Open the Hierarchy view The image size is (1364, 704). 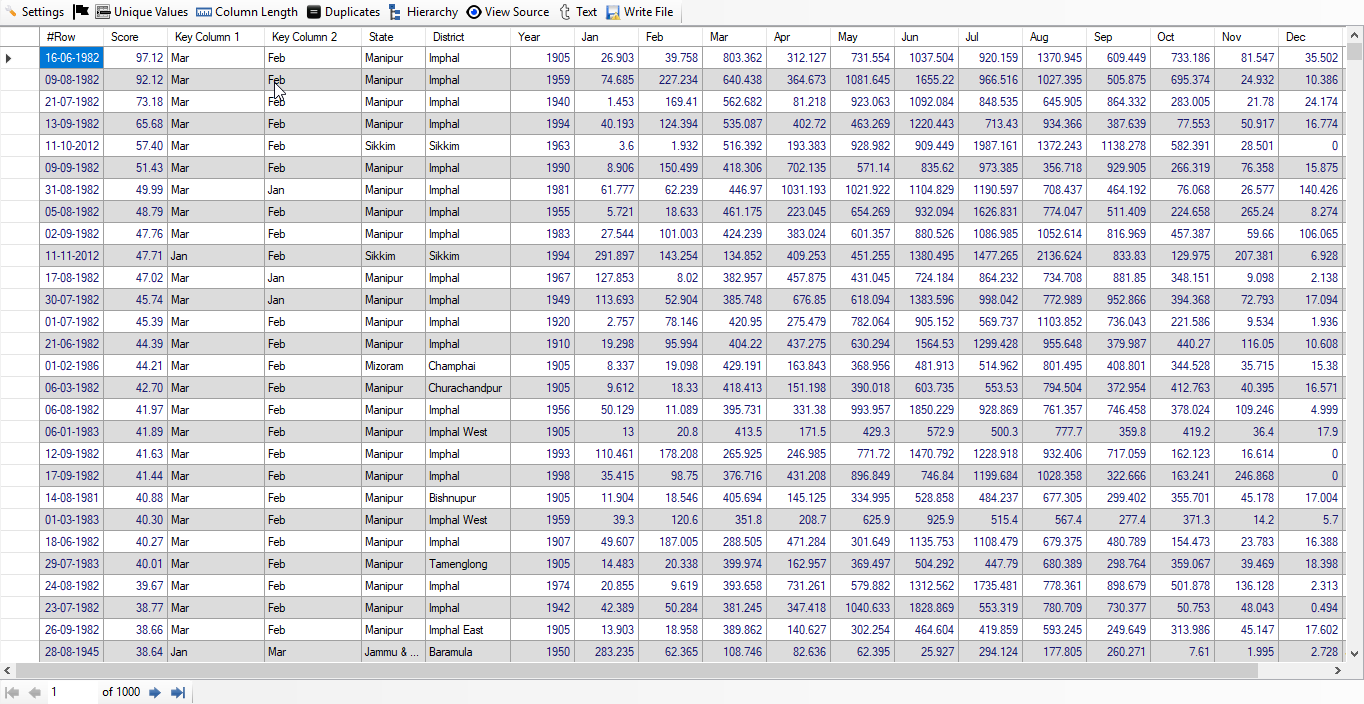click(x=423, y=12)
